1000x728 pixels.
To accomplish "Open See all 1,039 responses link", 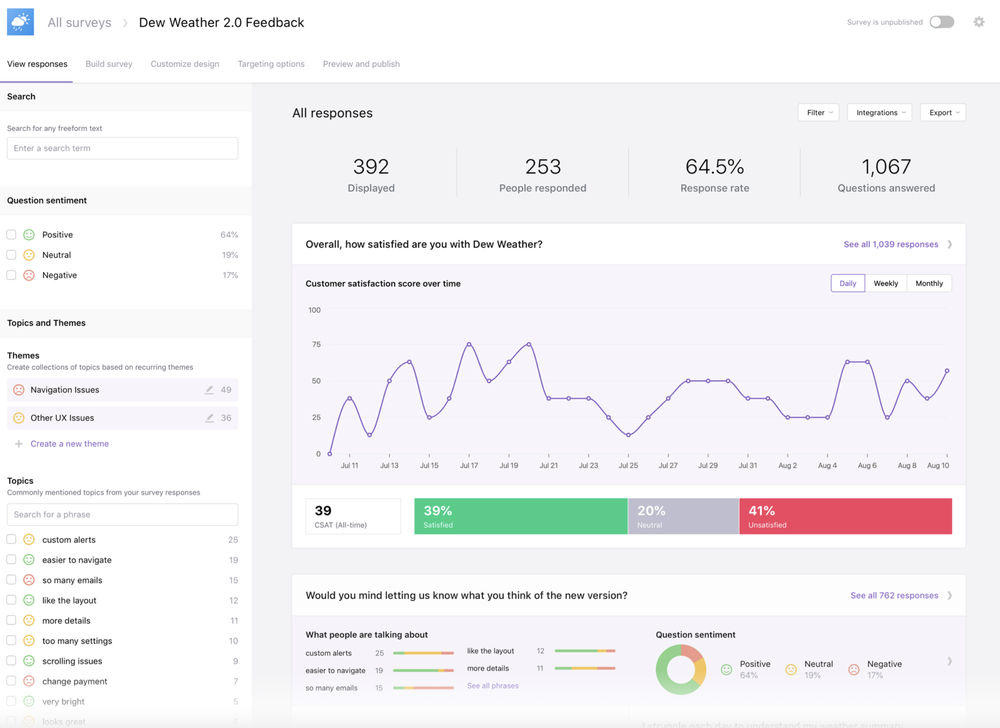I will pos(891,244).
